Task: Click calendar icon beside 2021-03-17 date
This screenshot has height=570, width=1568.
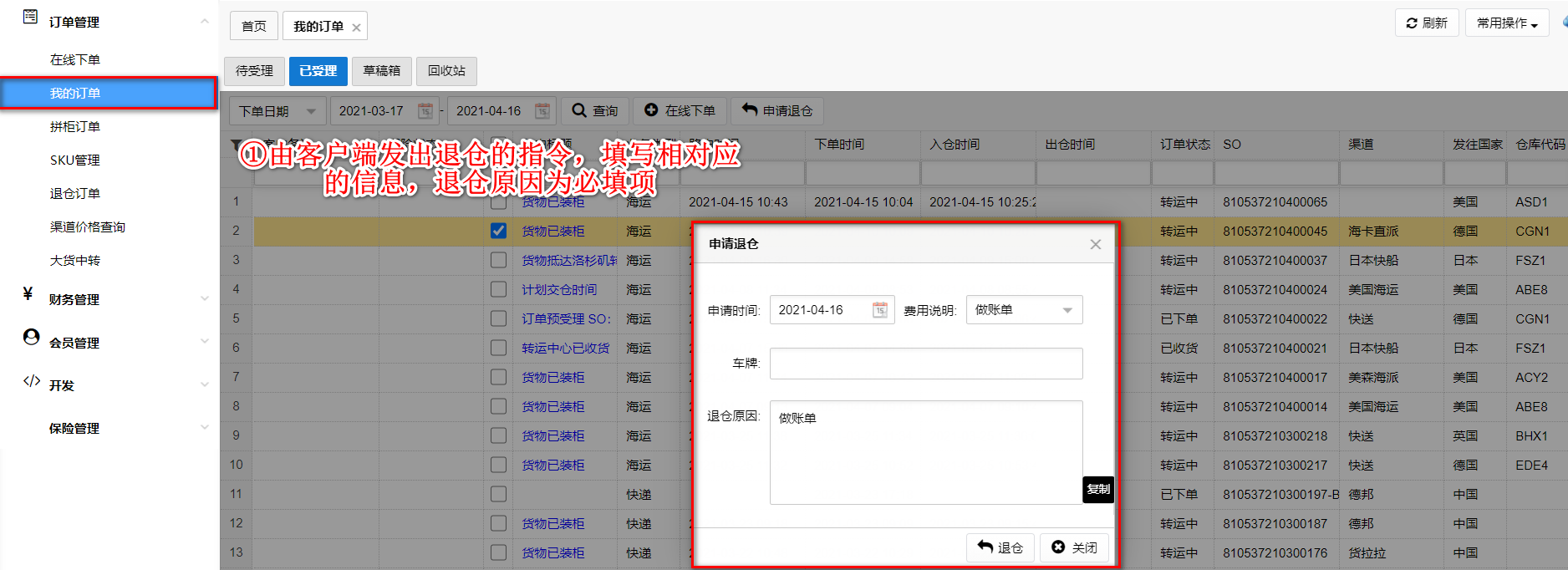Action: (425, 111)
